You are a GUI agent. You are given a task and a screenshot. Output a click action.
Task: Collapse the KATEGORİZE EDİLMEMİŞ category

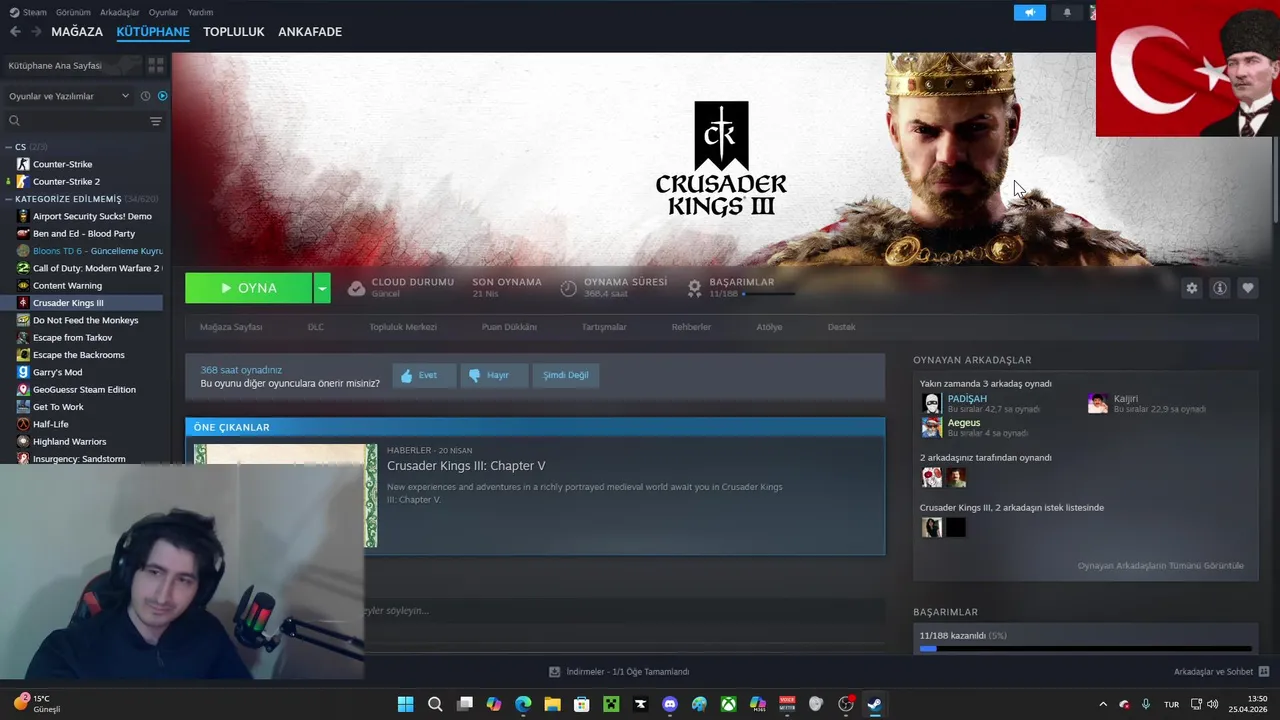point(9,199)
